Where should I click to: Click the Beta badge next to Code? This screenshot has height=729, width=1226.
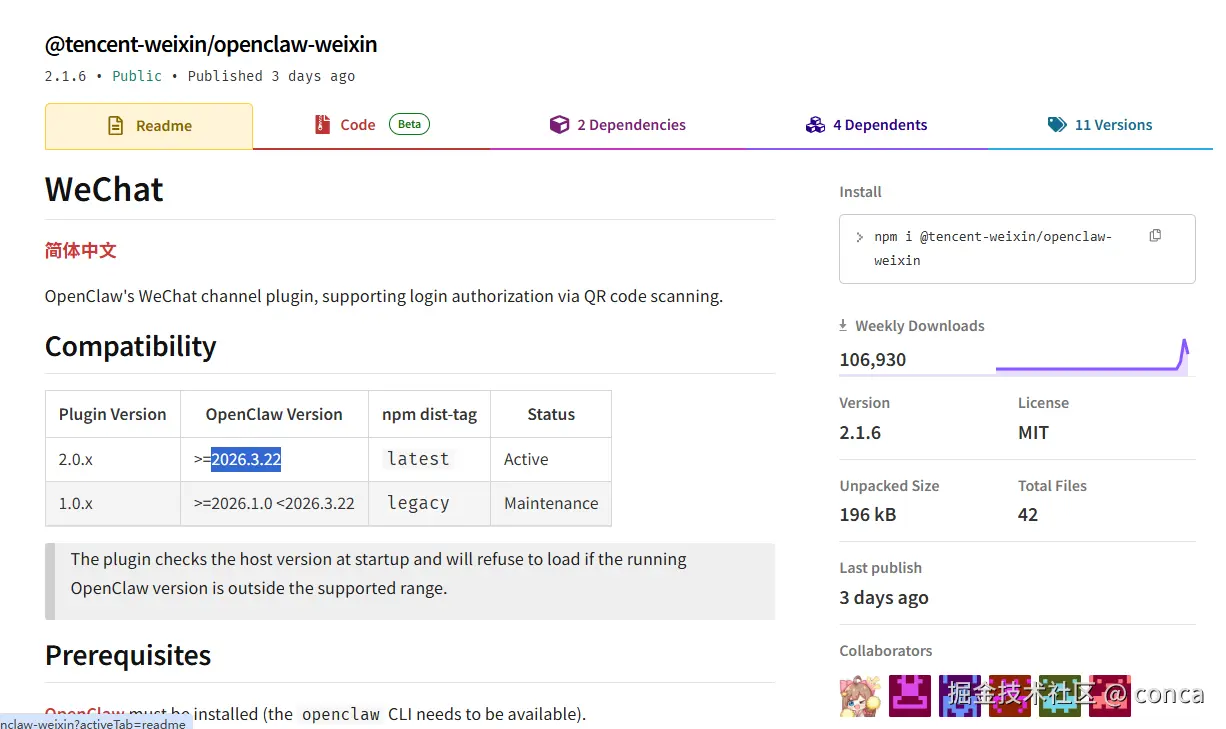click(409, 124)
